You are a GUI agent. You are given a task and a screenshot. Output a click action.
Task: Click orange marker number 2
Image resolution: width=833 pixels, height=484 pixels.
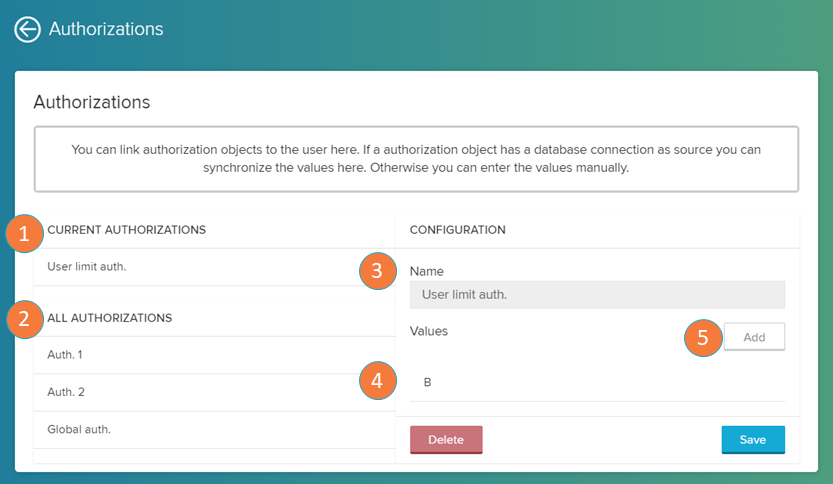(x=24, y=320)
